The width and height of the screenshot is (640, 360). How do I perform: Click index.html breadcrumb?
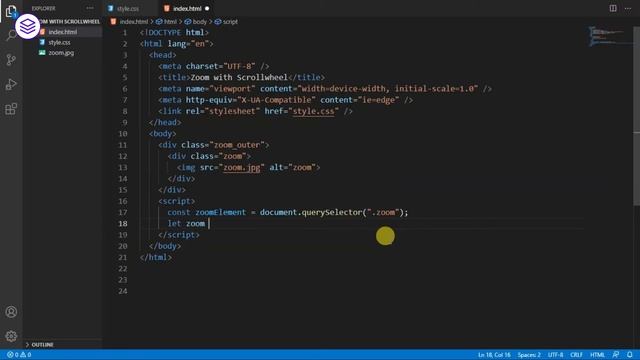coord(133,22)
